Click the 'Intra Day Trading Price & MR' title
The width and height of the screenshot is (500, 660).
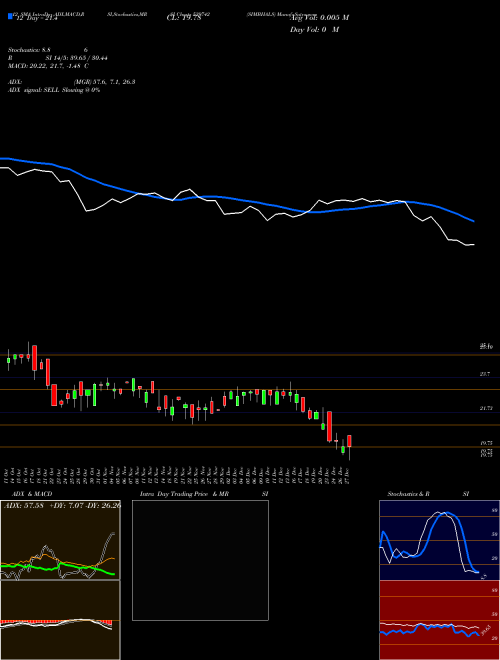(185, 494)
